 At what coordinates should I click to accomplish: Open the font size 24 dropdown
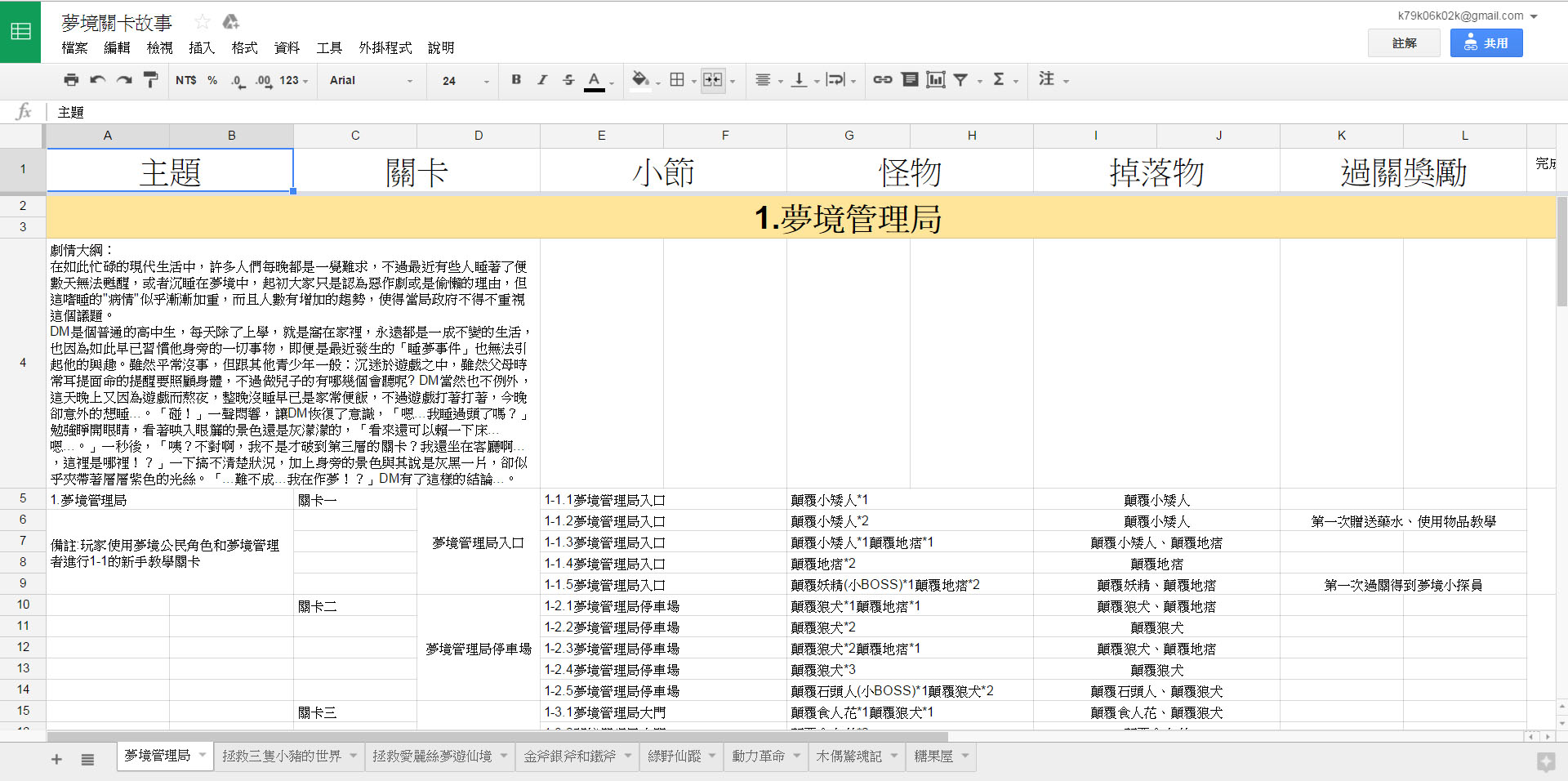coord(465,81)
